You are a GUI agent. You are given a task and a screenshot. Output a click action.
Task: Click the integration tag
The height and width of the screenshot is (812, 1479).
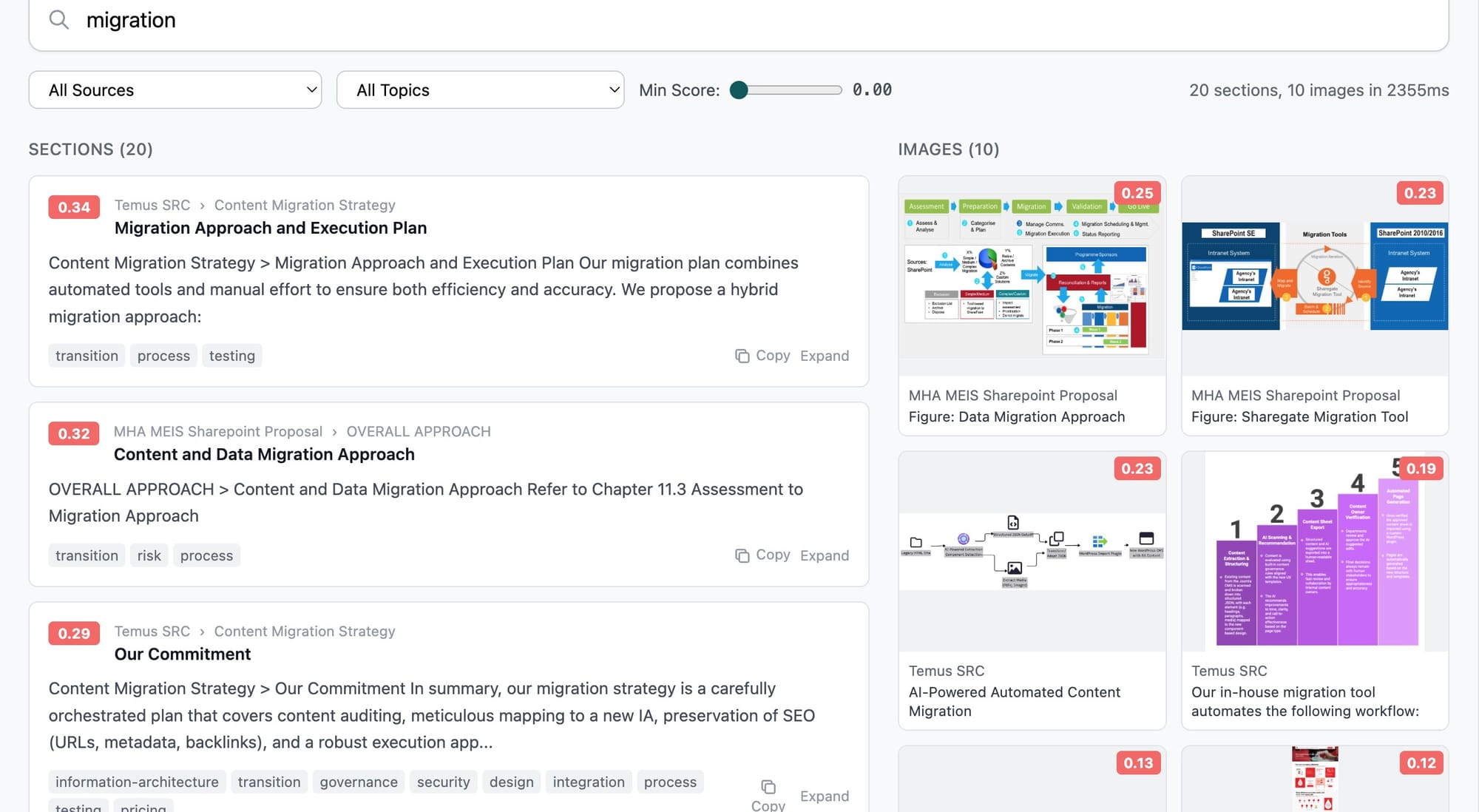(x=589, y=782)
